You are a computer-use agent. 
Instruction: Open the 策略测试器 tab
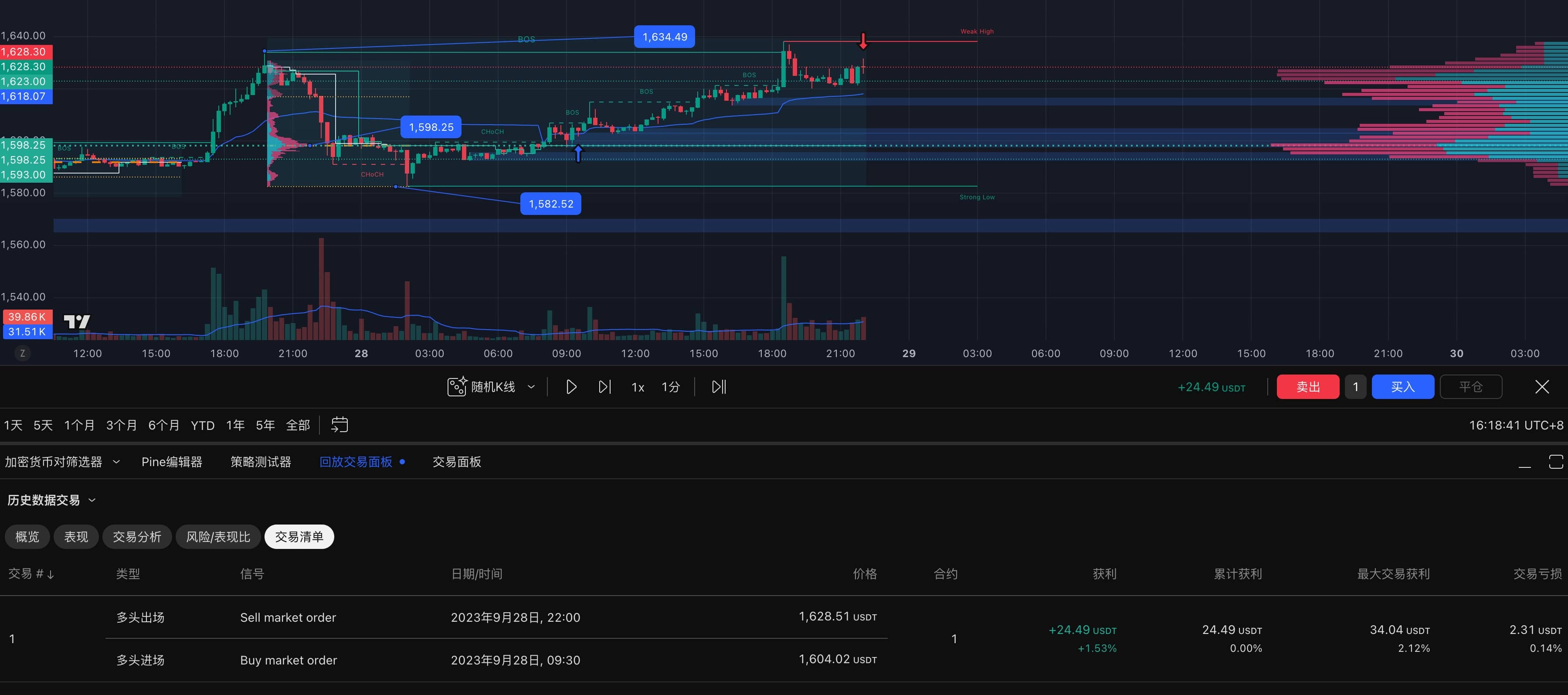[261, 462]
